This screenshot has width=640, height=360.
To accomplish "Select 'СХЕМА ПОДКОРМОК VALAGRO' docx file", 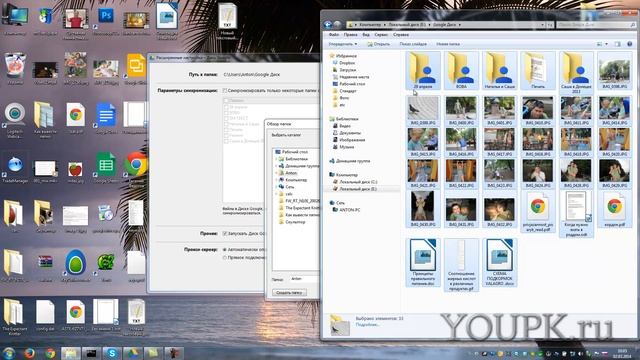I will [x=500, y=262].
